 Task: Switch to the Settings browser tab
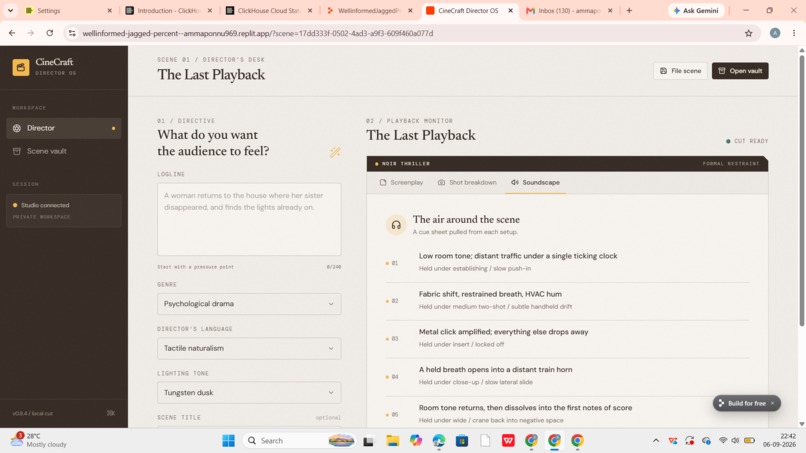(68, 10)
